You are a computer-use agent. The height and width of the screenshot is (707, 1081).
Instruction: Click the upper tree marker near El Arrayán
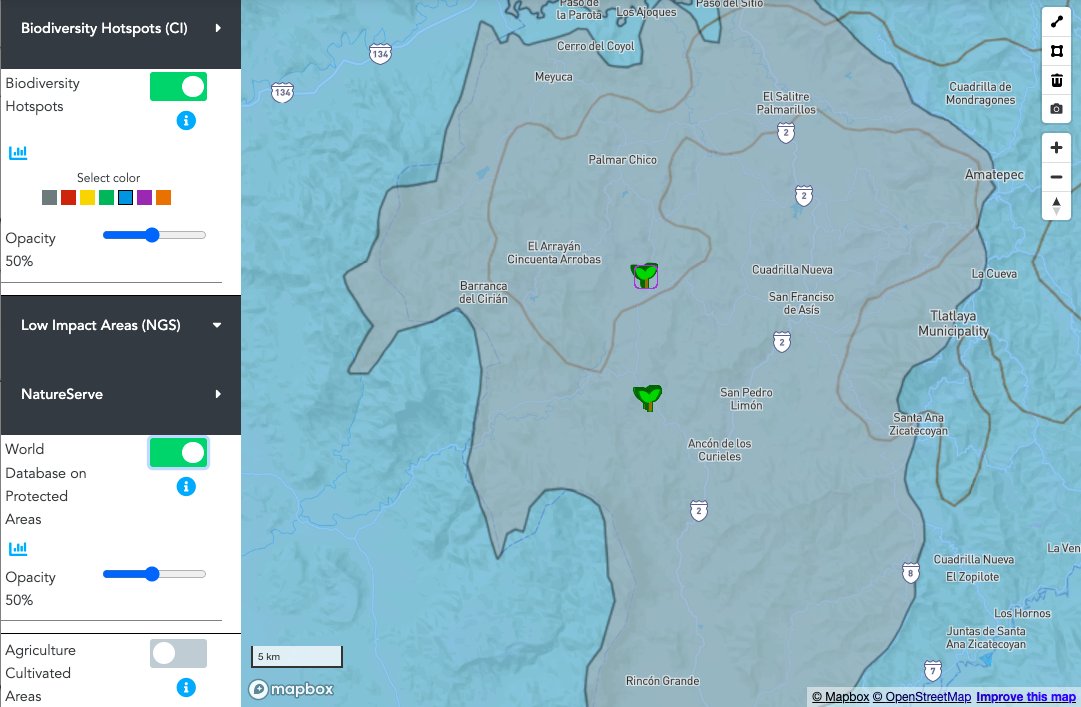(x=645, y=275)
